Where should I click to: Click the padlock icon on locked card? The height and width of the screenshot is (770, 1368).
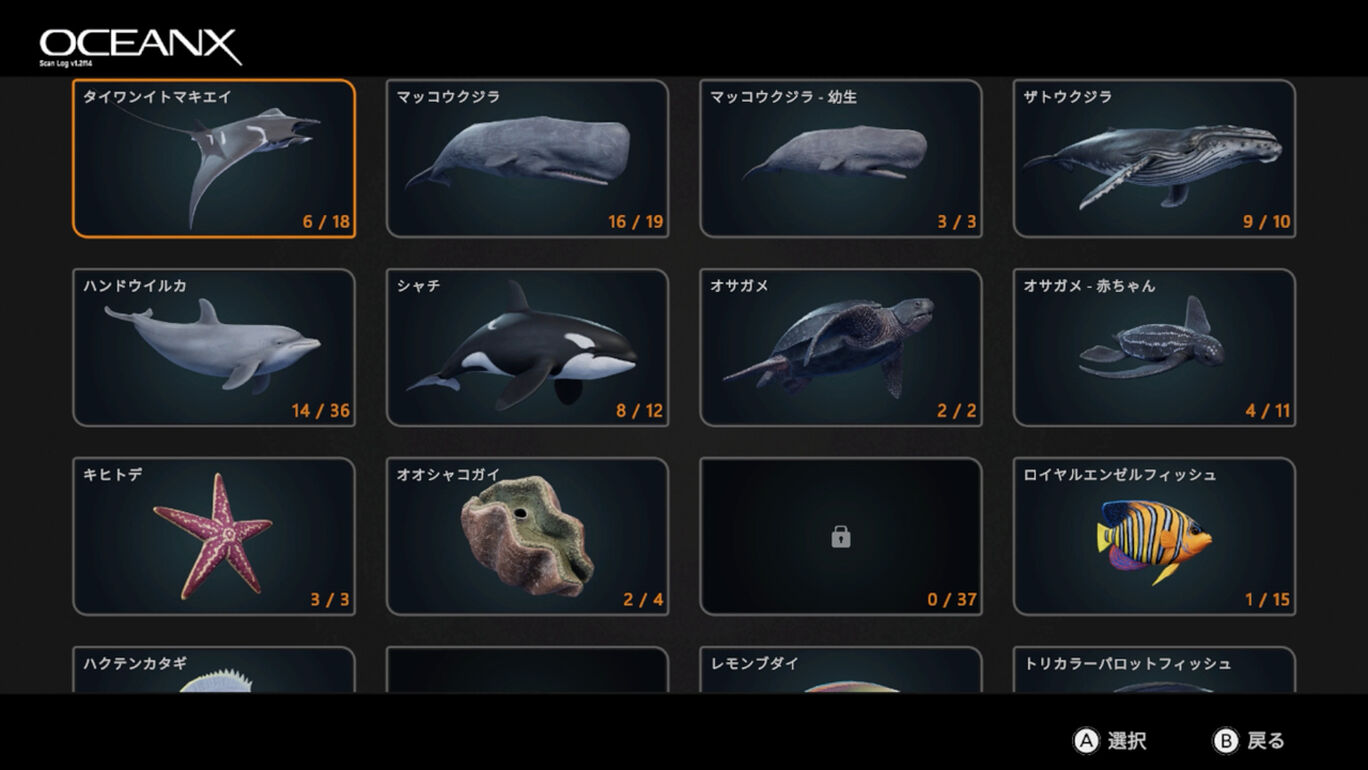[841, 538]
